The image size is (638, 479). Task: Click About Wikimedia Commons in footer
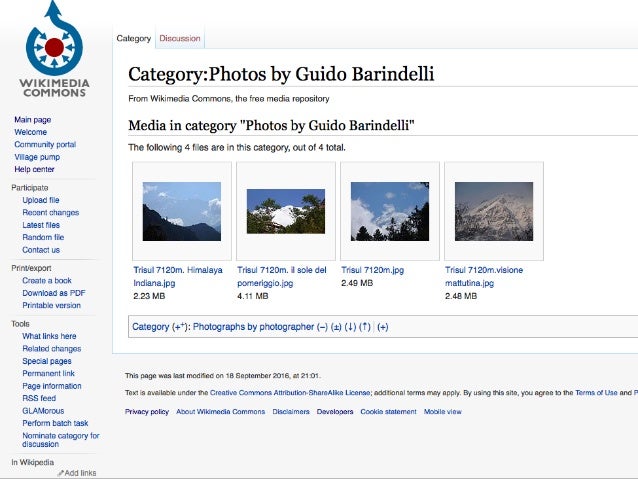(x=221, y=411)
